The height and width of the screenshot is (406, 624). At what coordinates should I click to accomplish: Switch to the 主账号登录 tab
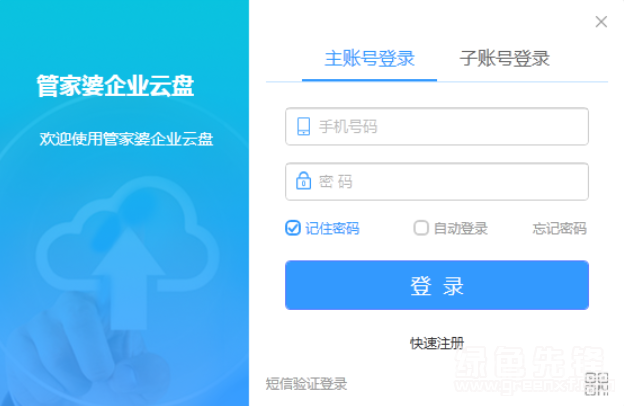coord(369,59)
